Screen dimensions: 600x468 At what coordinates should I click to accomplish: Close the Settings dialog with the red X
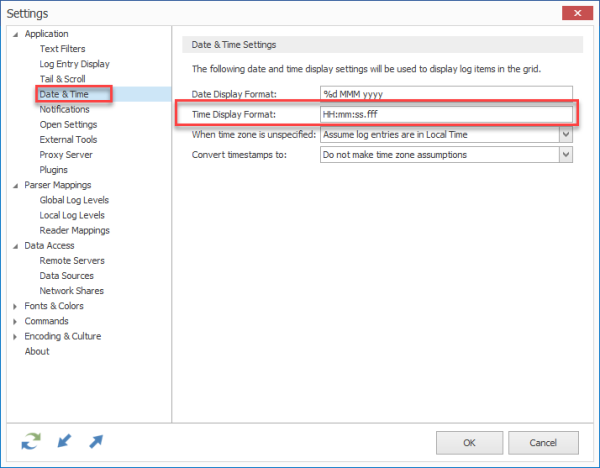[x=577, y=13]
